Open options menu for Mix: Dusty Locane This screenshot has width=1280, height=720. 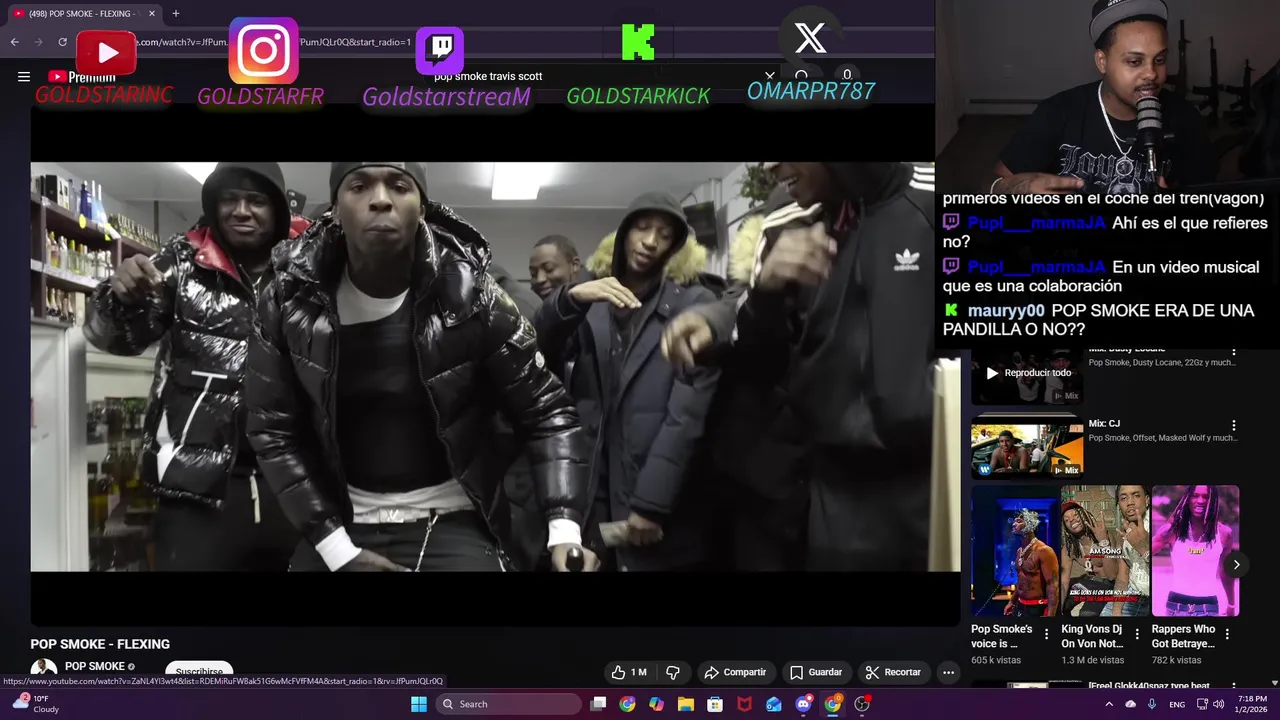(1233, 351)
